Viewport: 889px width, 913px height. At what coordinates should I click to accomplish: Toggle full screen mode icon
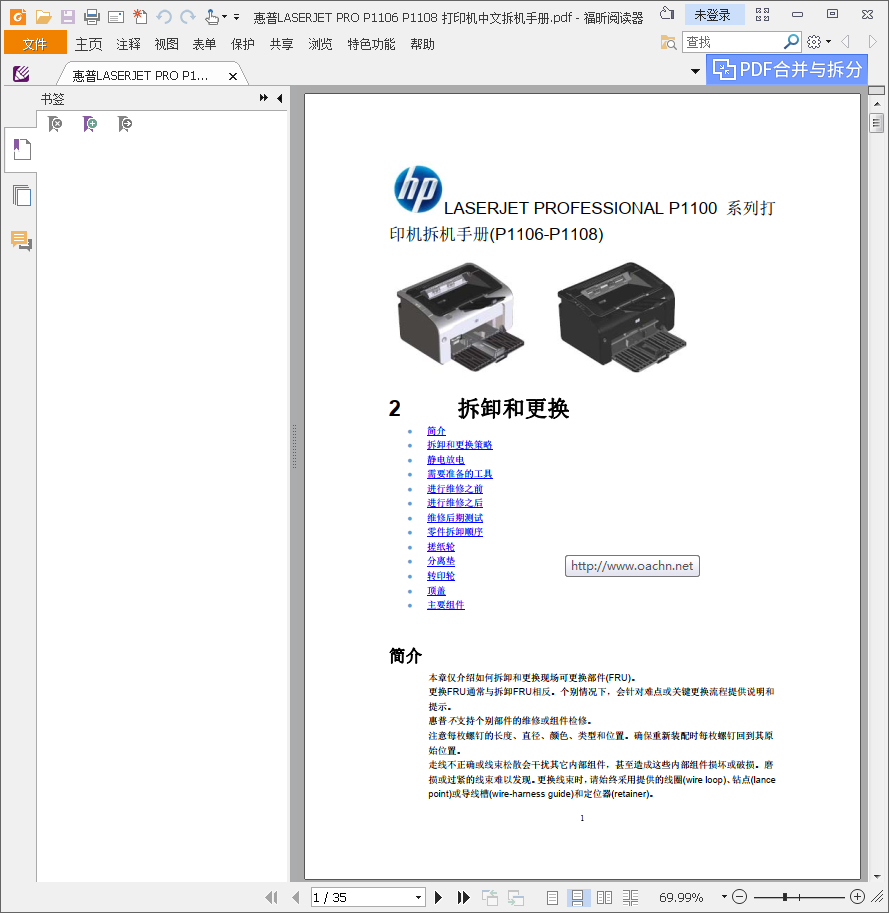click(763, 15)
